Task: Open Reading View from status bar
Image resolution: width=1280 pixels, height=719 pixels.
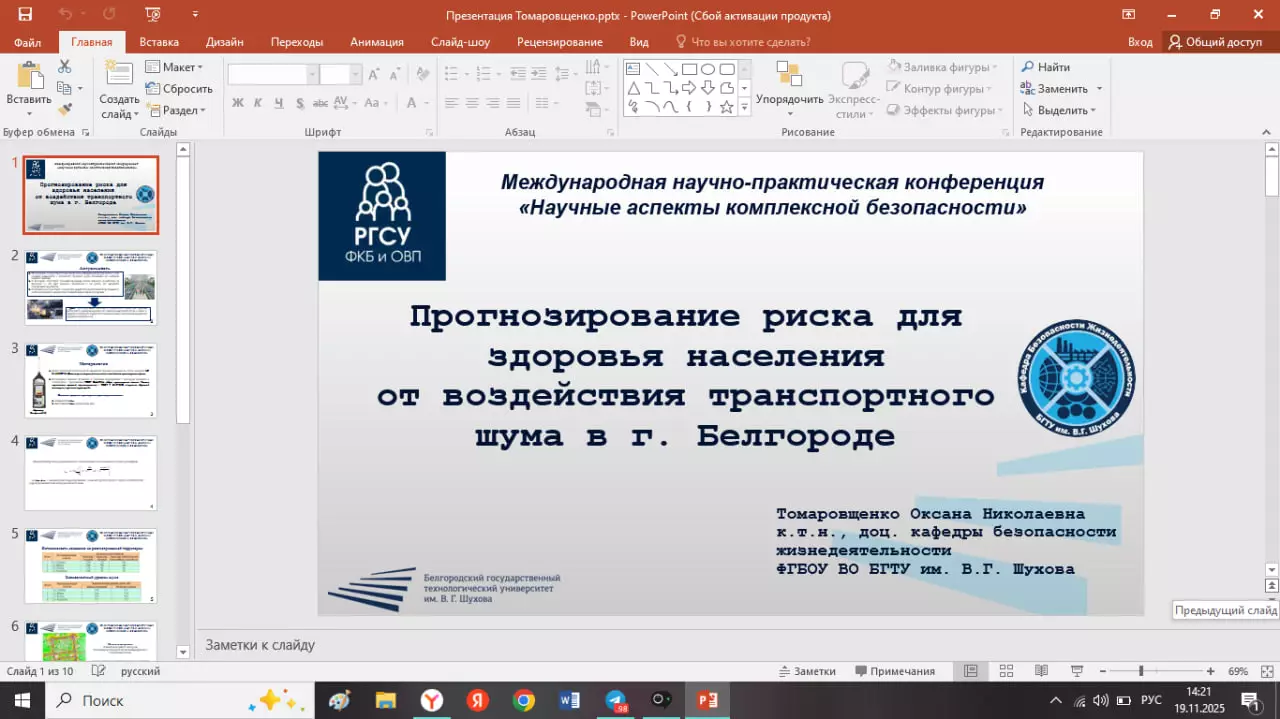Action: (1041, 671)
